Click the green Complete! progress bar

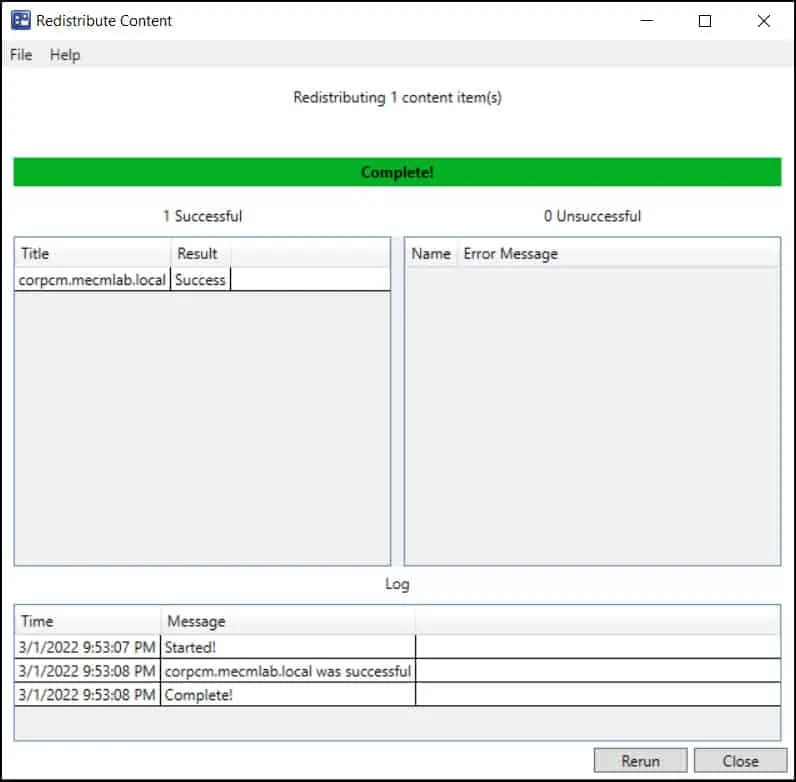397,172
